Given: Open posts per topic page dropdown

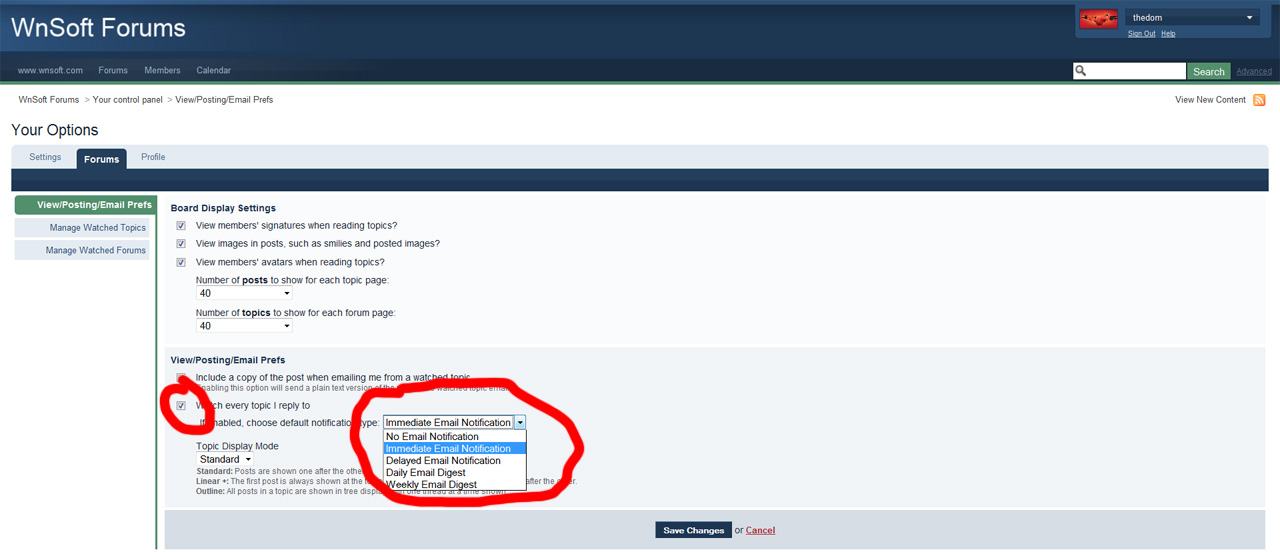Looking at the screenshot, I should [244, 294].
